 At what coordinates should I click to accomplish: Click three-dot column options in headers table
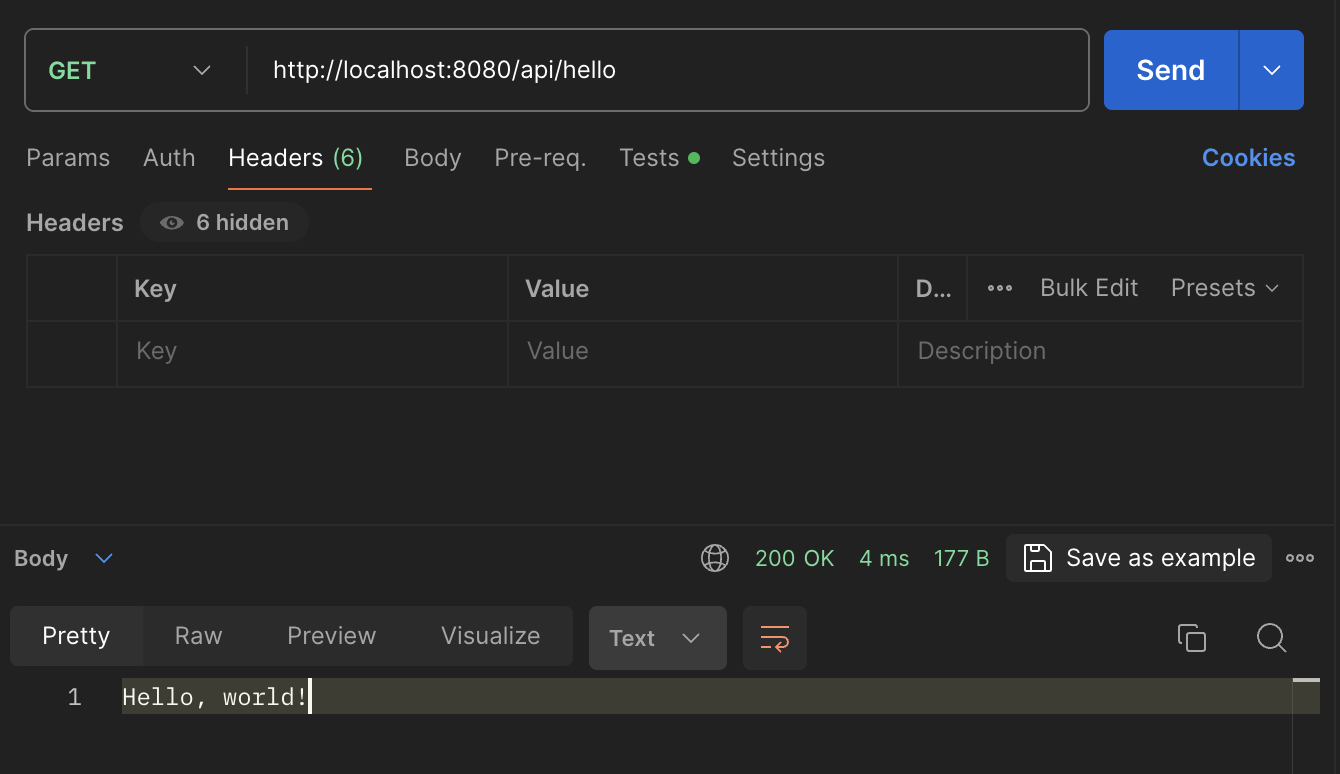1000,288
